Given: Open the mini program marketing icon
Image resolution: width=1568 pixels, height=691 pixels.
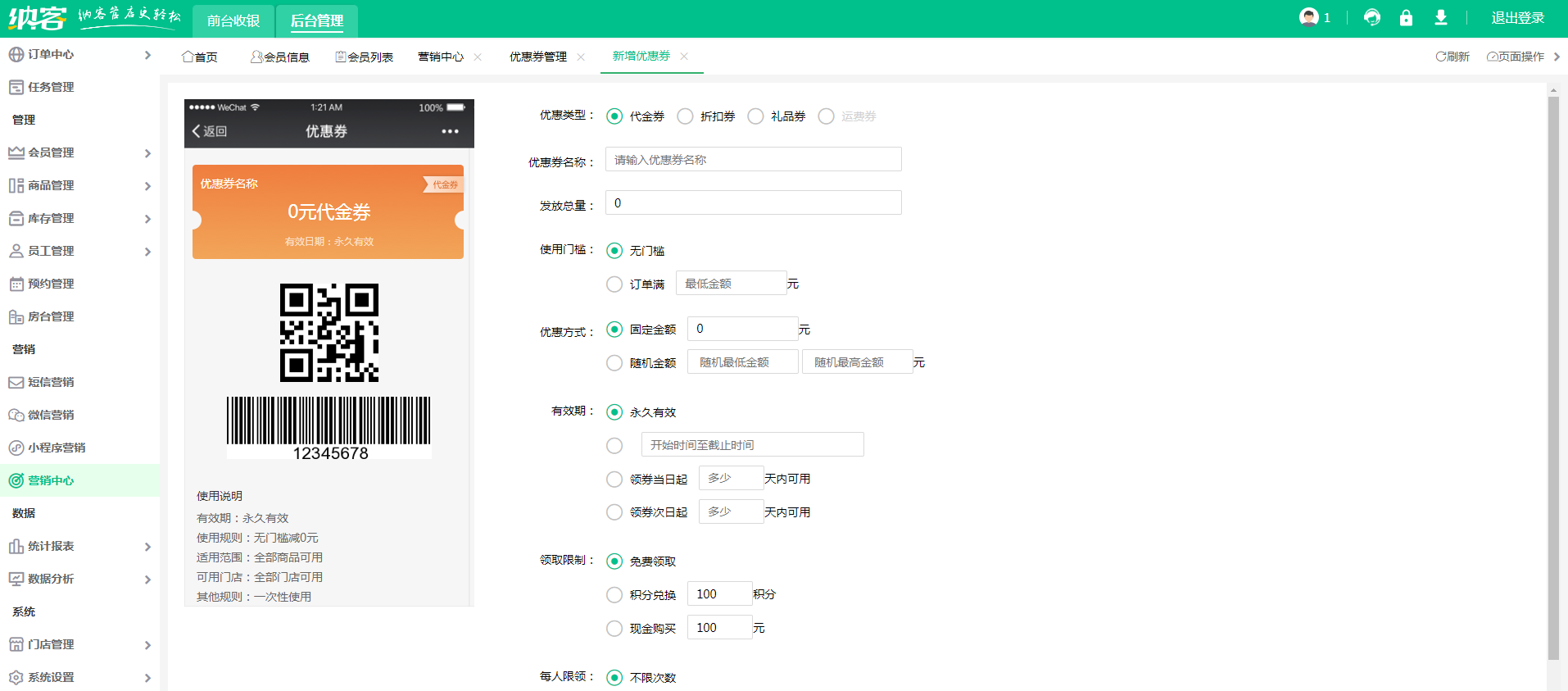Looking at the screenshot, I should [x=16, y=448].
